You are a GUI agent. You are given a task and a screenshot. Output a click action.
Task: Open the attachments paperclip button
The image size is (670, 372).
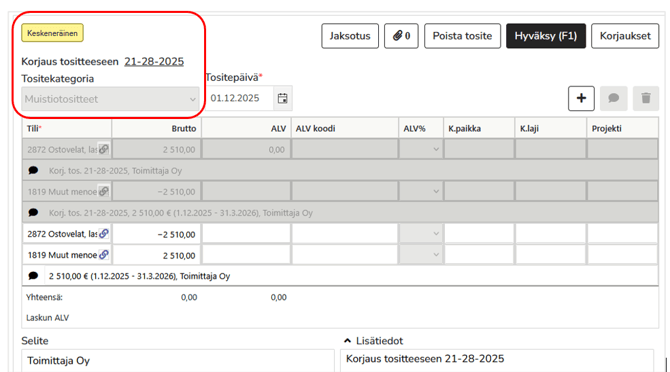[401, 36]
